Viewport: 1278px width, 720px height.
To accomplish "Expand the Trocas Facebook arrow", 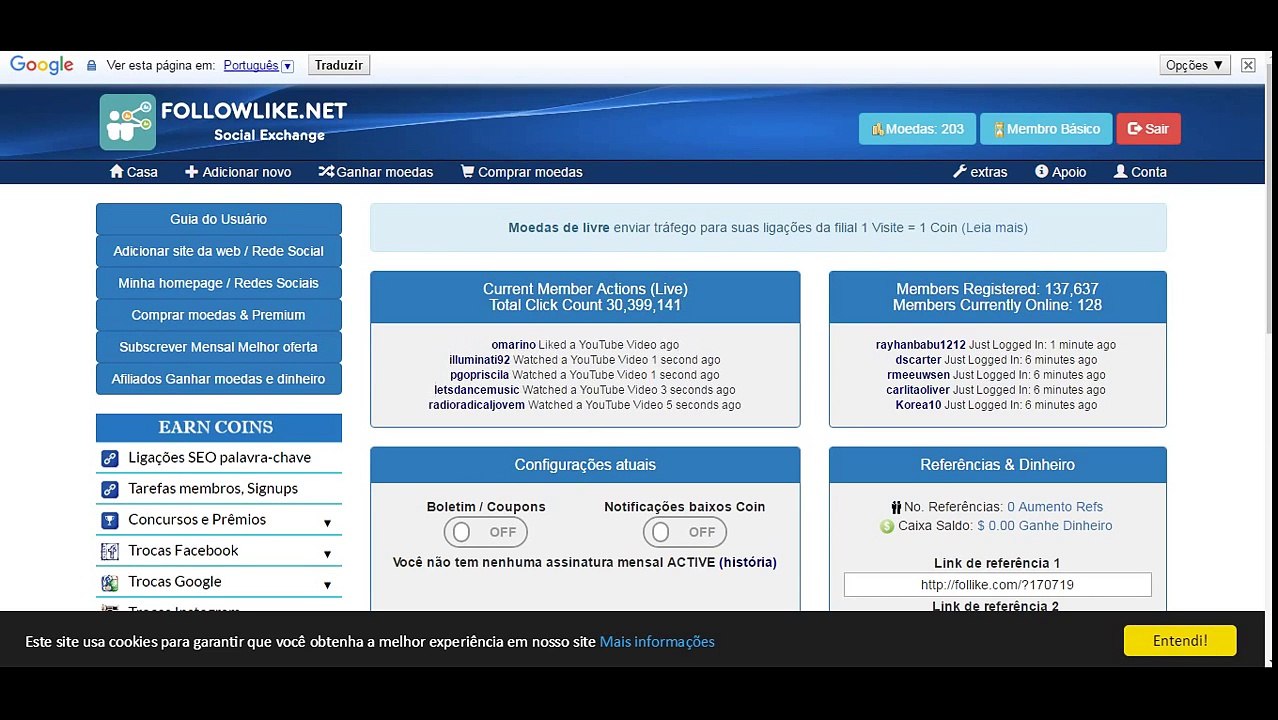I will click(327, 554).
